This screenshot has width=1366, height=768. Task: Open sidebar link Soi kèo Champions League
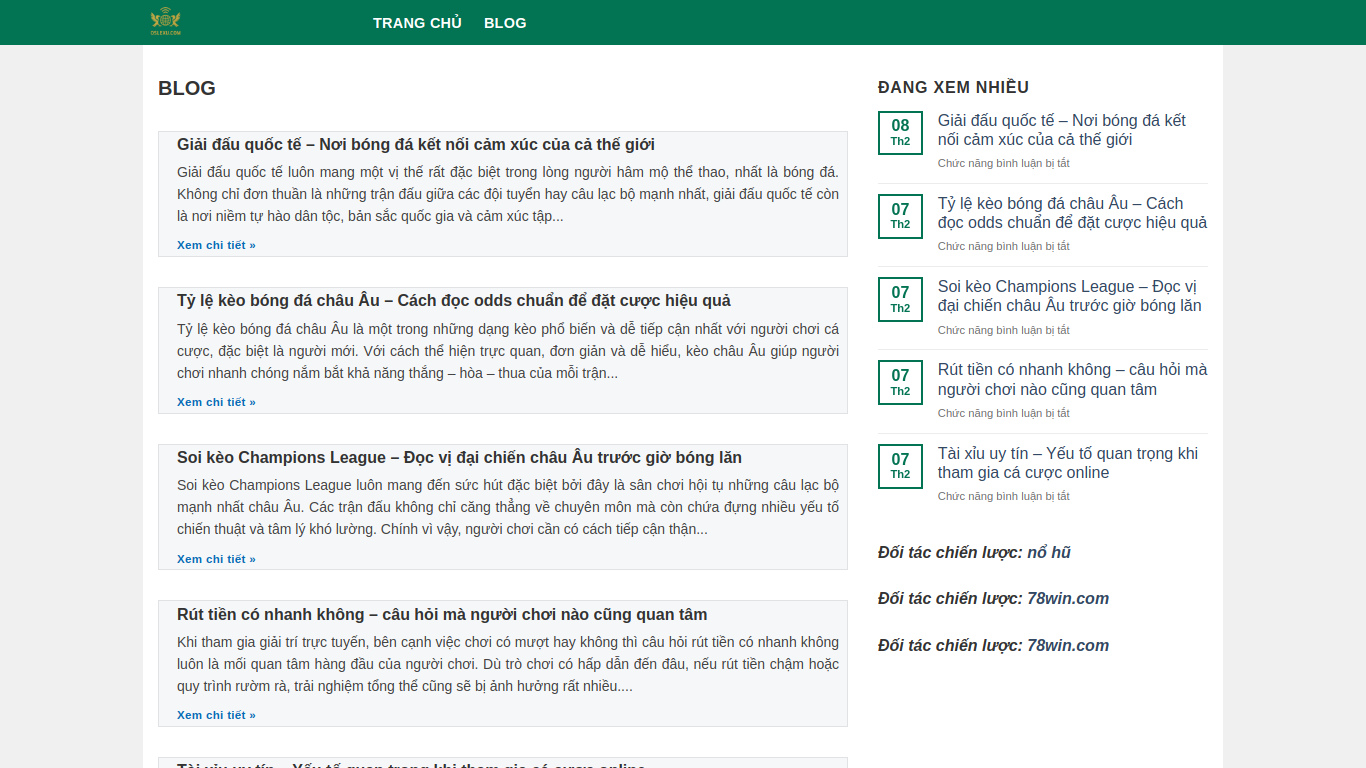click(1070, 296)
